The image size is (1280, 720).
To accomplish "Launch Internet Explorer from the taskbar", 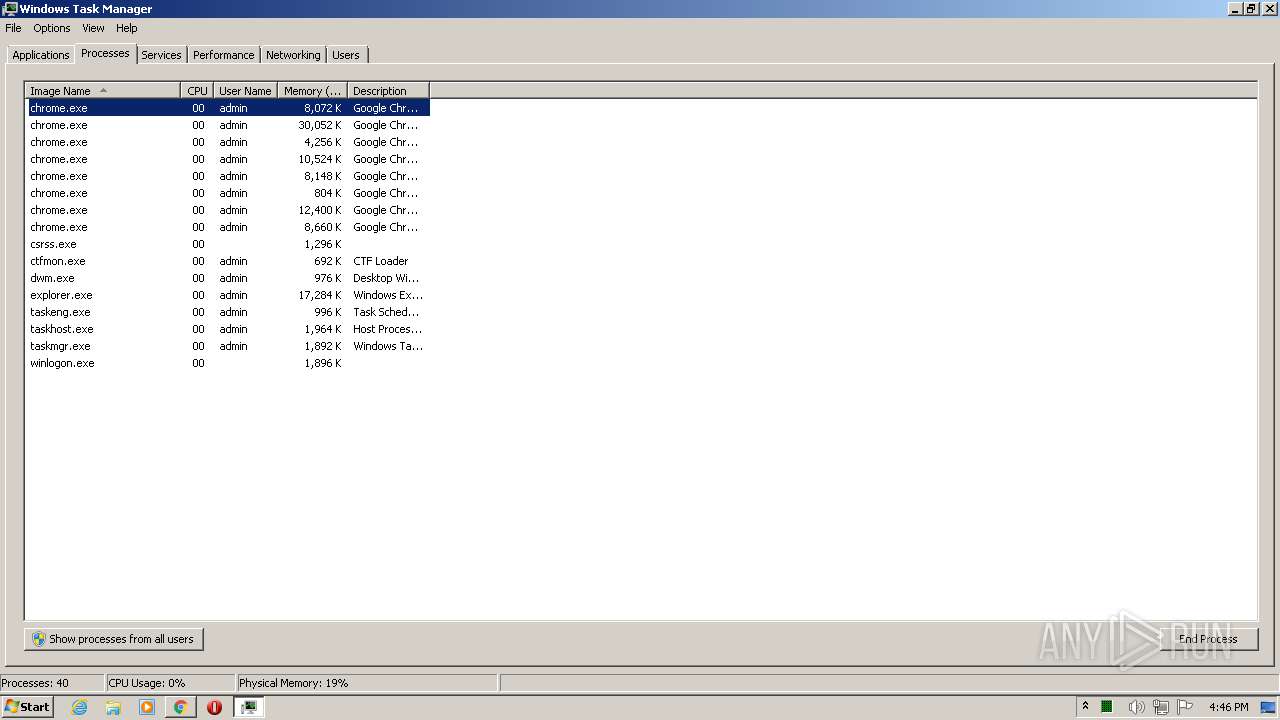I will pyautogui.click(x=79, y=707).
